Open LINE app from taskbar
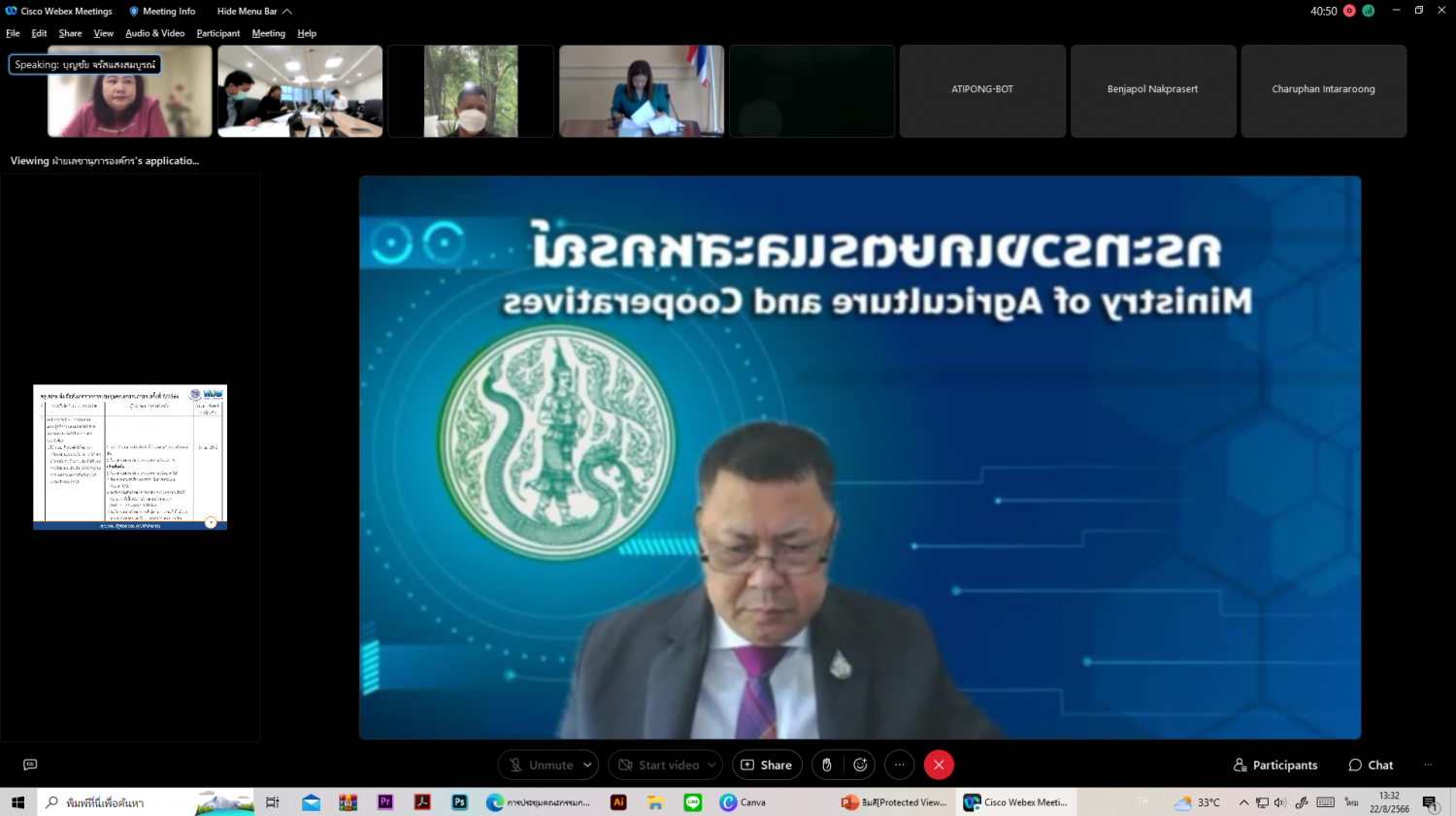This screenshot has width=1456, height=816. click(693, 802)
